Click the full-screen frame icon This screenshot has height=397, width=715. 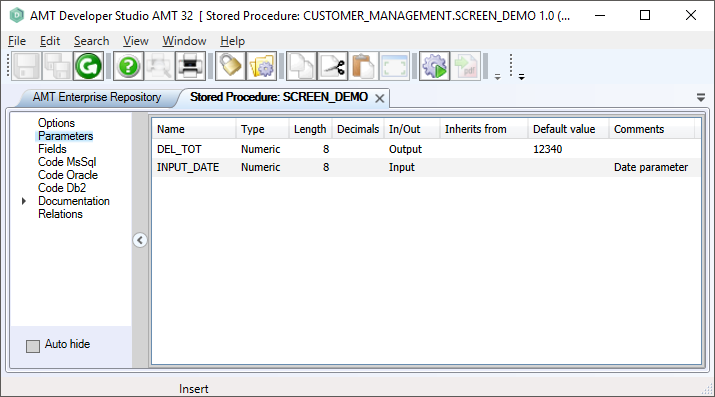click(394, 67)
